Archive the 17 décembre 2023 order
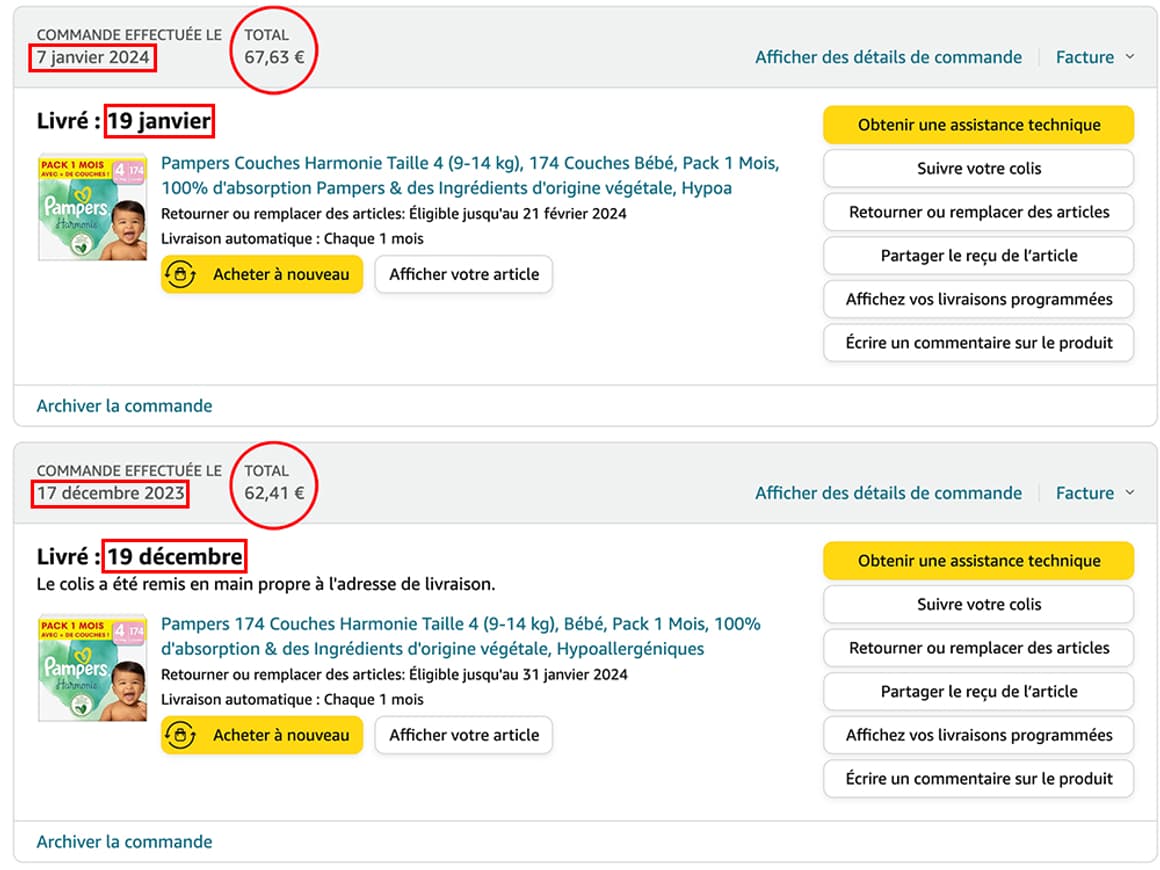Image resolution: width=1160 pixels, height=870 pixels. pyautogui.click(x=124, y=842)
